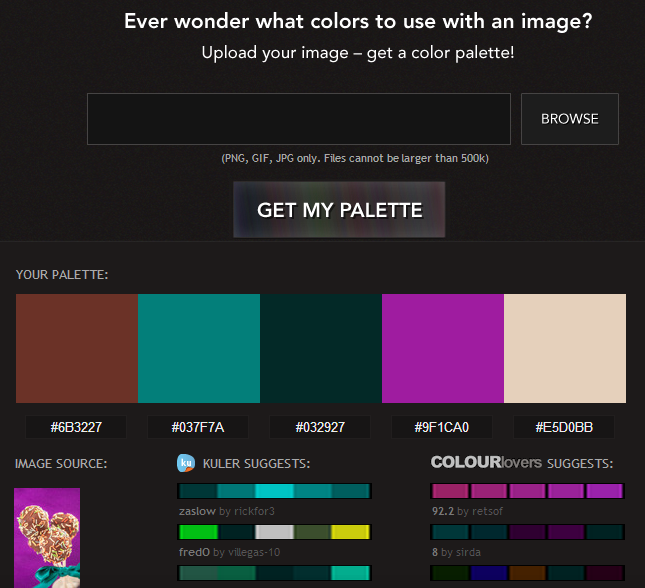Image resolution: width=645 pixels, height=588 pixels.
Task: Focus the image file path input field
Action: 299,119
